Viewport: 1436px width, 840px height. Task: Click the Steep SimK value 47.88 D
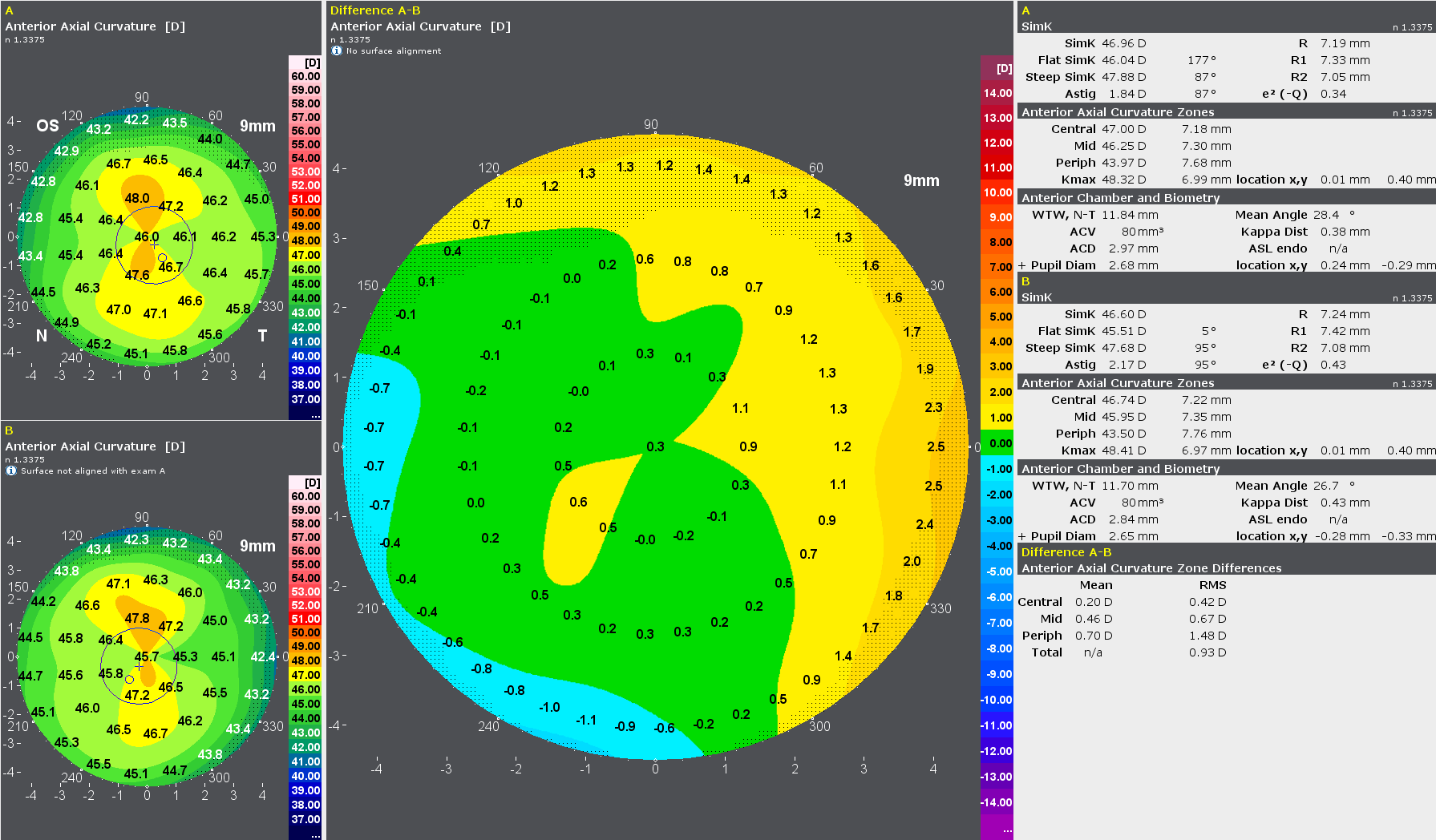click(x=1123, y=77)
